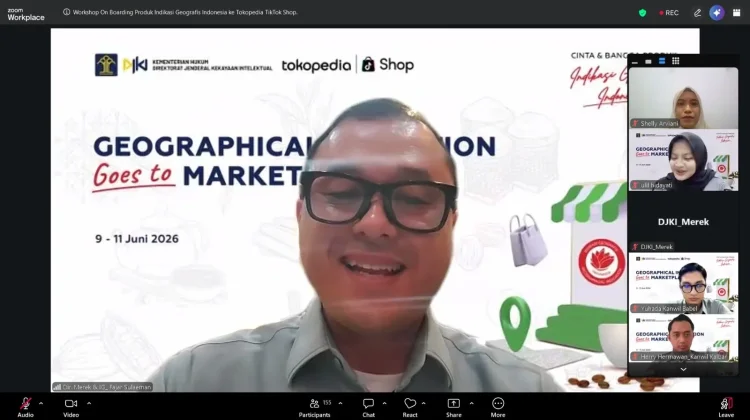Minimize the floating video thumbnail panel
Image resolution: width=750 pixels, height=420 pixels.
click(635, 61)
